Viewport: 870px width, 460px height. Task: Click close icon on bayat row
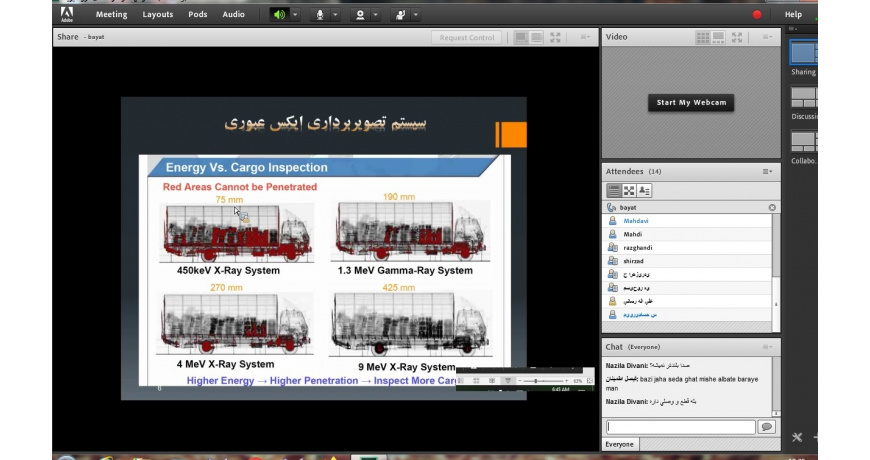(772, 208)
